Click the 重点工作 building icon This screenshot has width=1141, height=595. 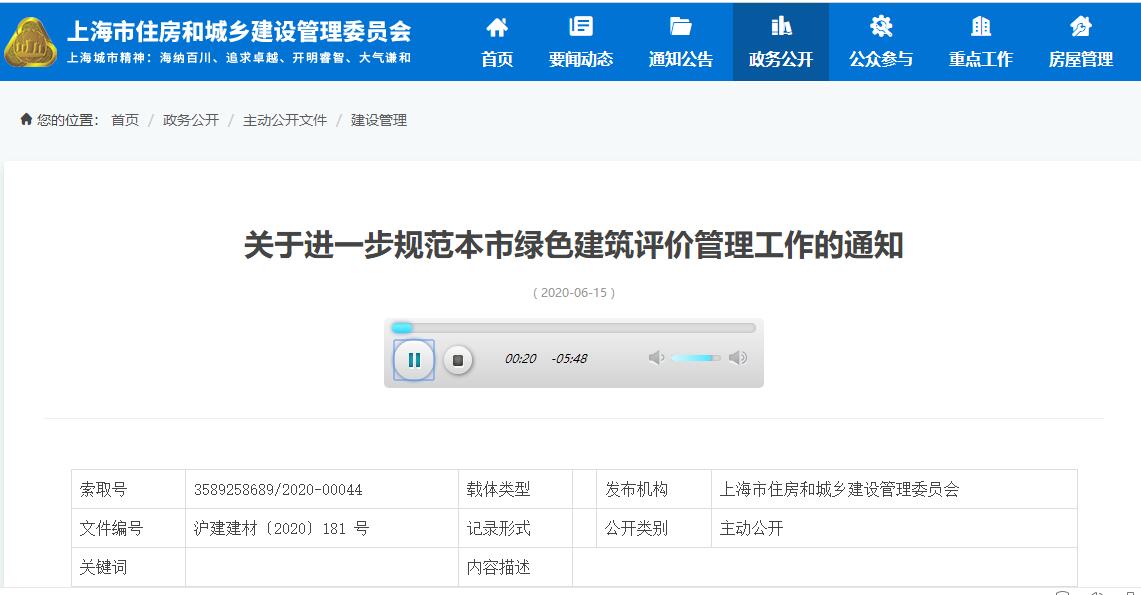coord(981,27)
